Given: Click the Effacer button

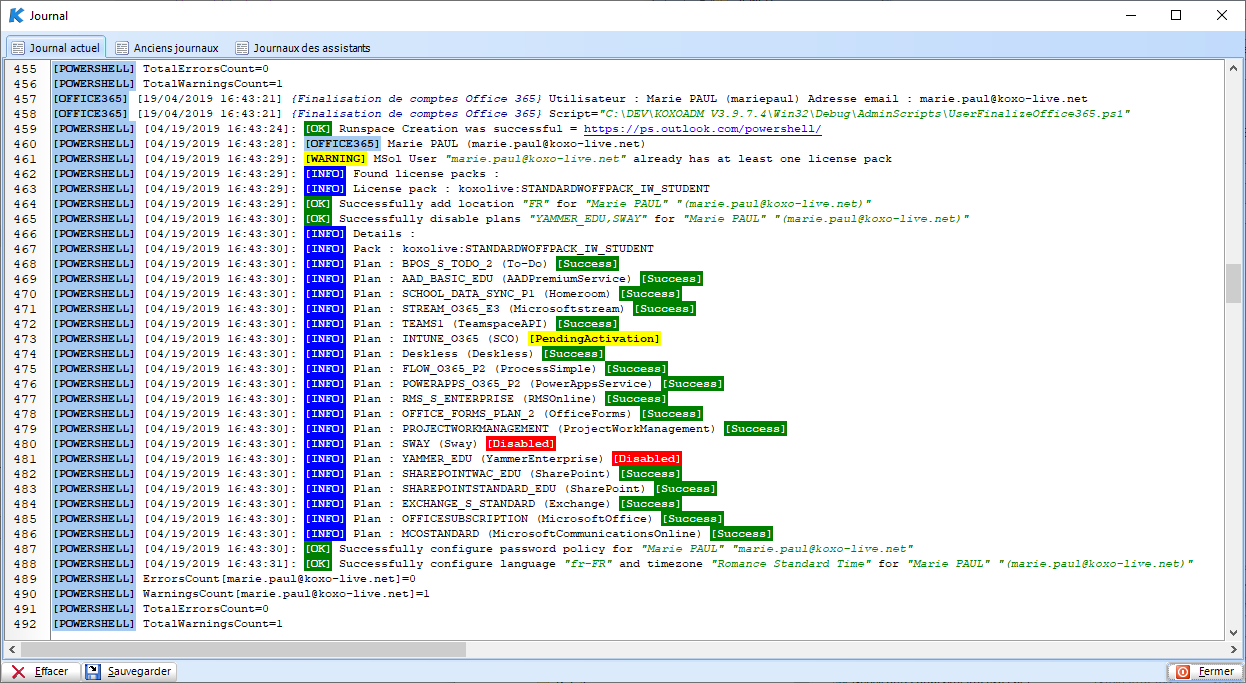Looking at the screenshot, I should pyautogui.click(x=41, y=672).
